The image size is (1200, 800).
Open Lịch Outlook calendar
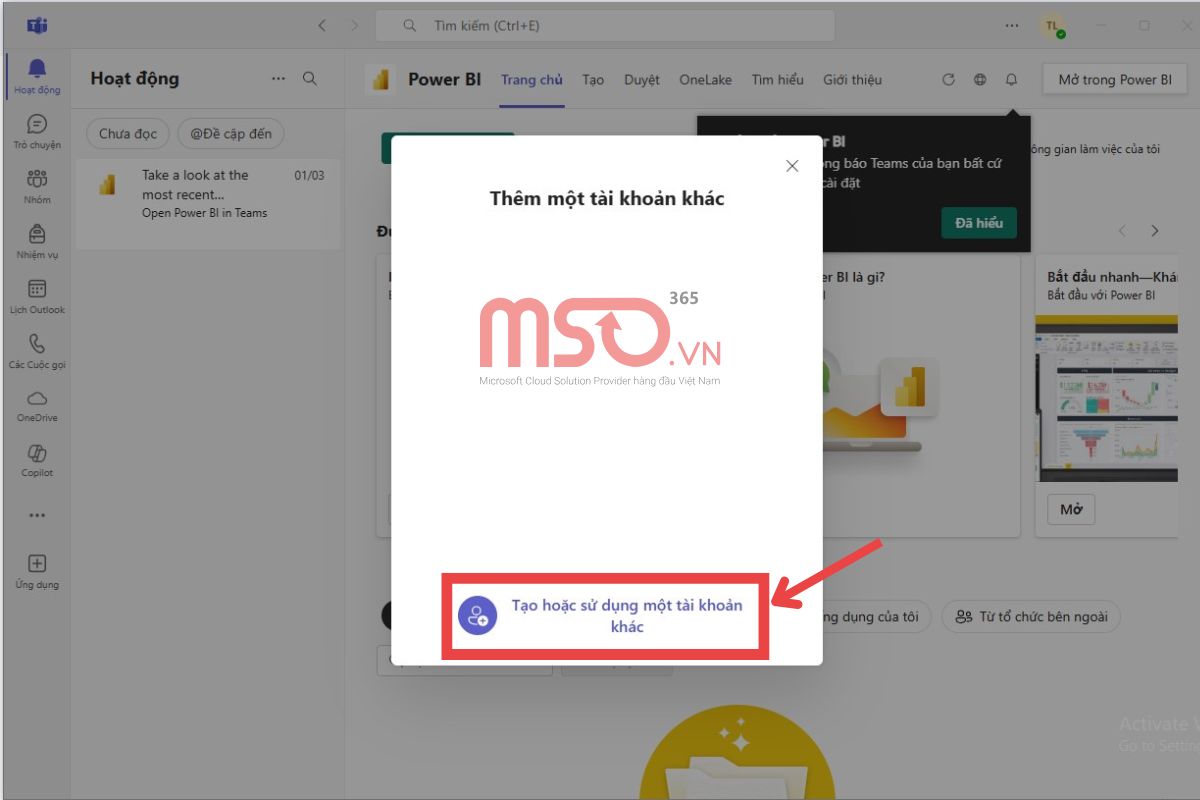[37, 296]
